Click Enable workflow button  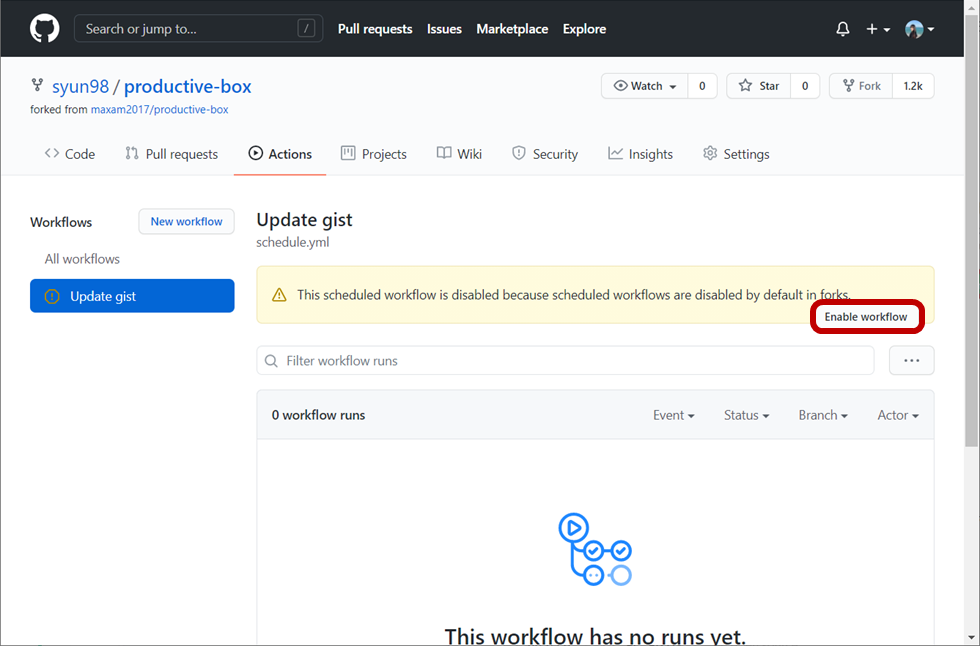pyautogui.click(x=866, y=317)
